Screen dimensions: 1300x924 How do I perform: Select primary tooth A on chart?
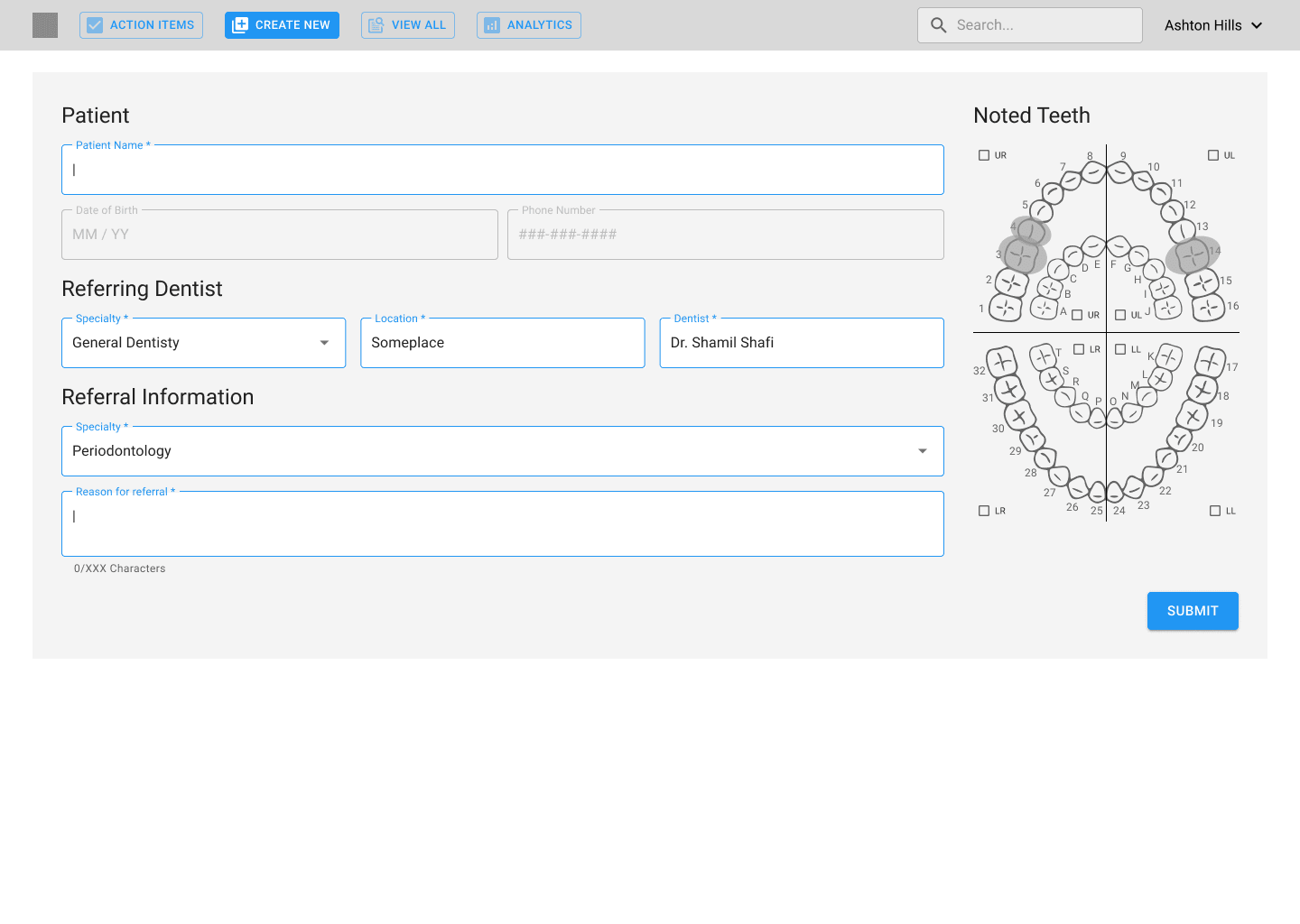point(1045,308)
